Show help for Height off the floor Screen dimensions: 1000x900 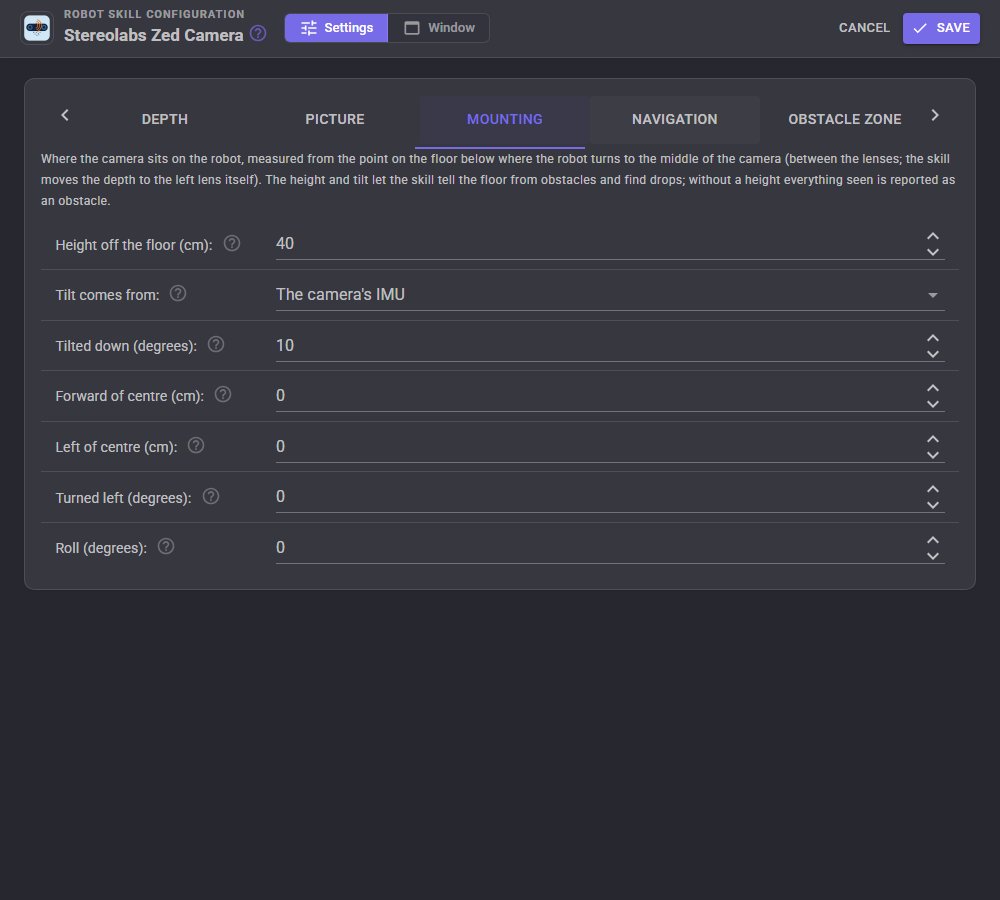232,243
